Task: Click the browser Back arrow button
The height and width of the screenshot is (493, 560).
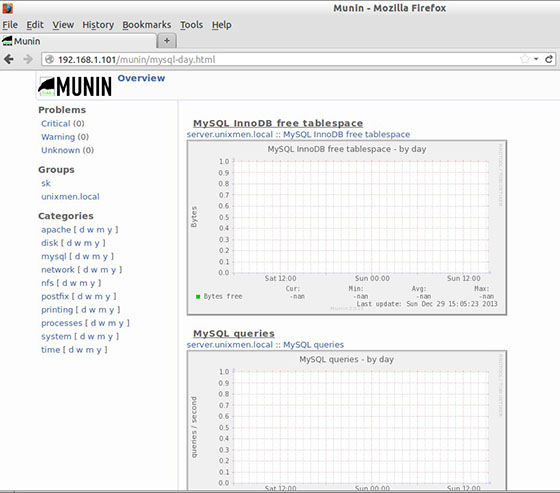Action: (9, 59)
